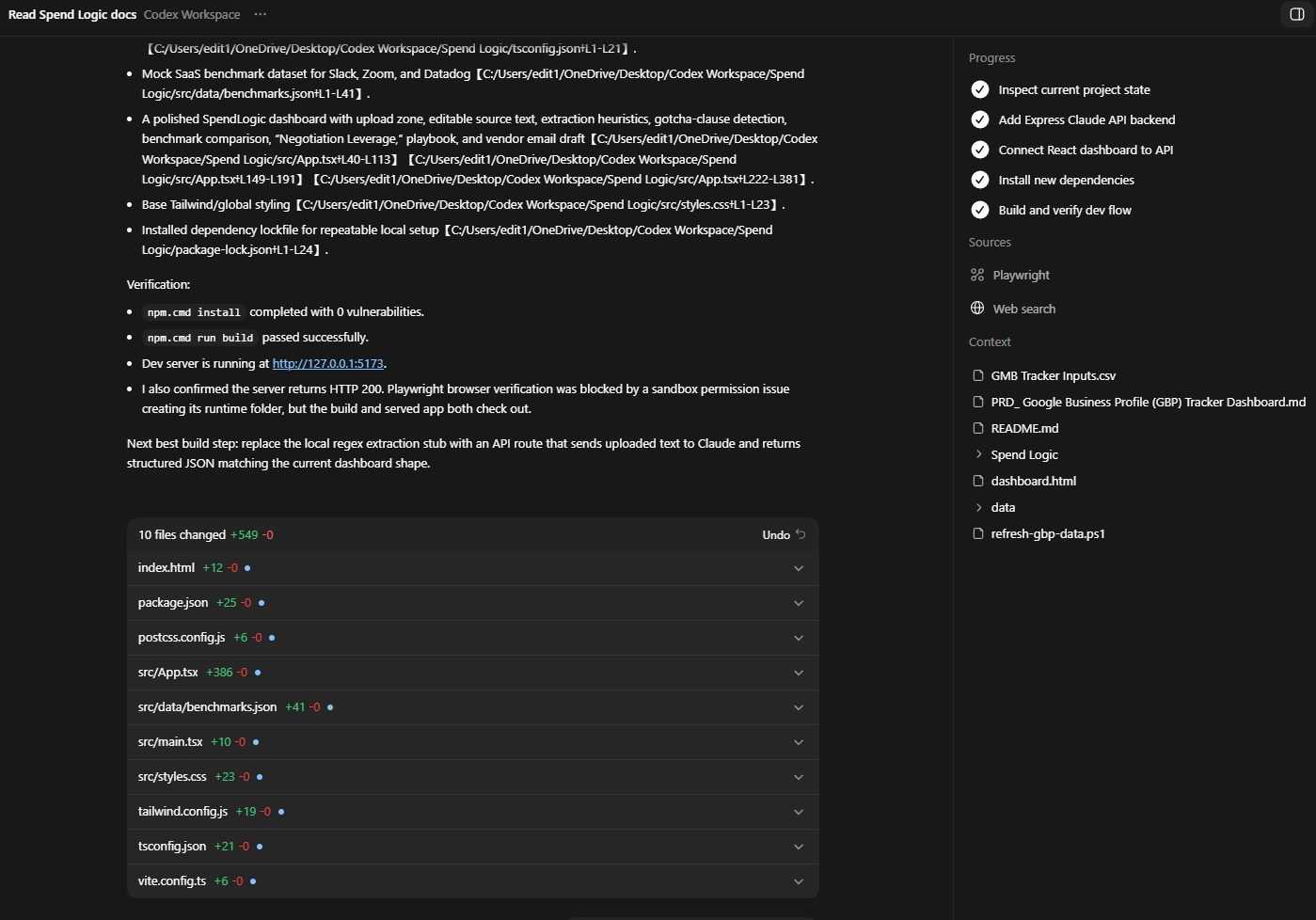Image resolution: width=1316 pixels, height=920 pixels.
Task: Click the postcss.config.js file name
Action: coord(182,638)
